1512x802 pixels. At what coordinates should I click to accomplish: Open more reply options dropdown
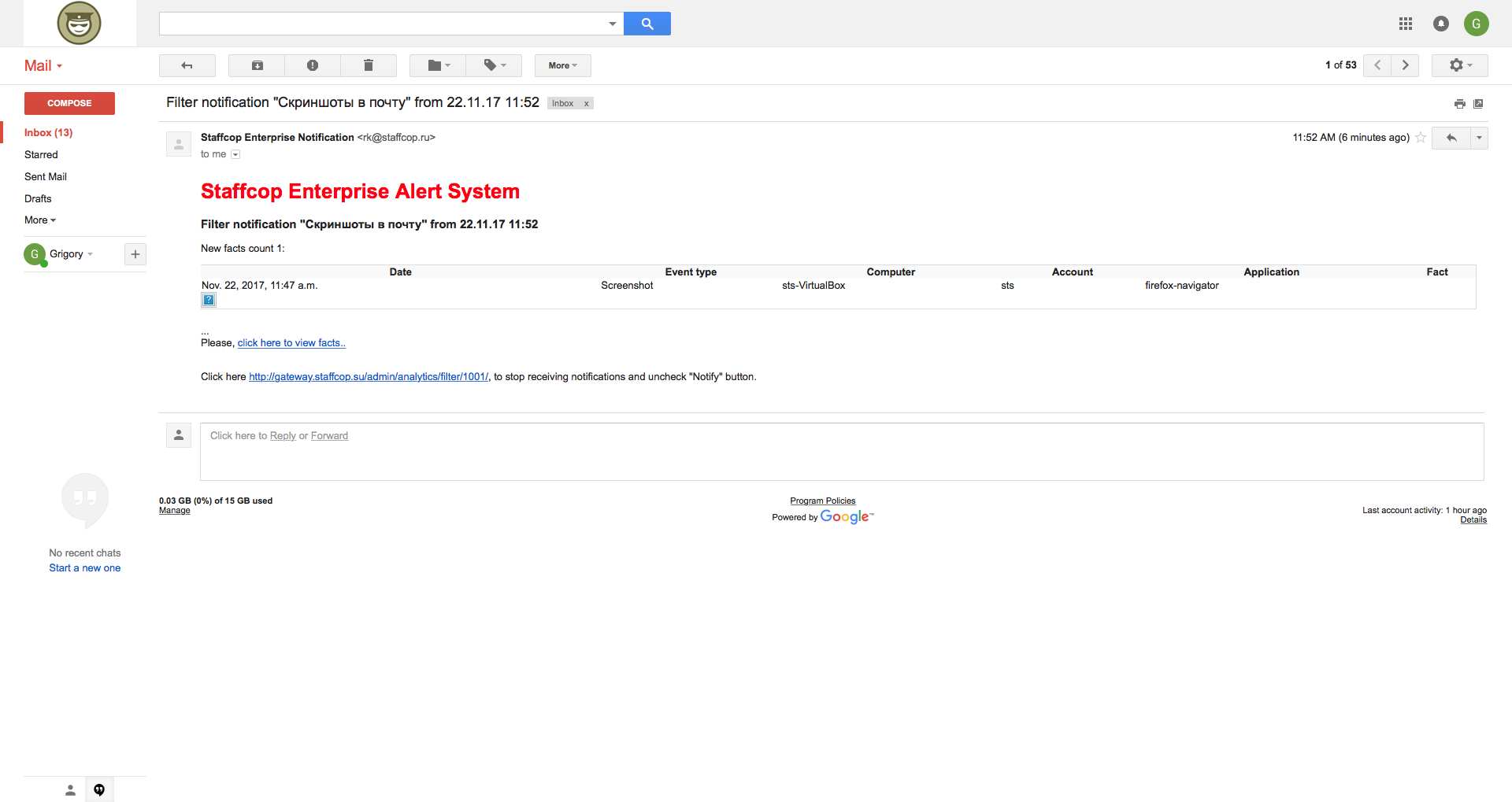click(1479, 138)
